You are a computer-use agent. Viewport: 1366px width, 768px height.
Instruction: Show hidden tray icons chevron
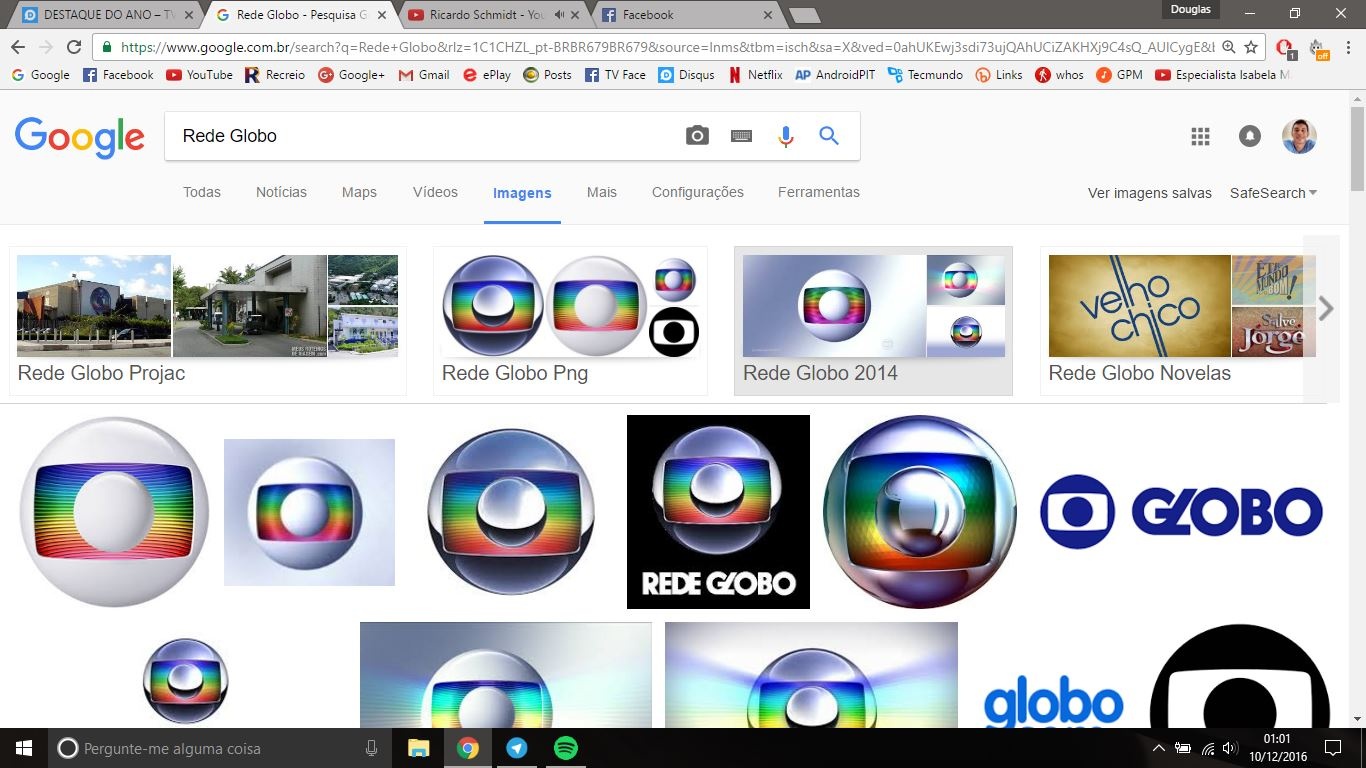click(x=1159, y=748)
